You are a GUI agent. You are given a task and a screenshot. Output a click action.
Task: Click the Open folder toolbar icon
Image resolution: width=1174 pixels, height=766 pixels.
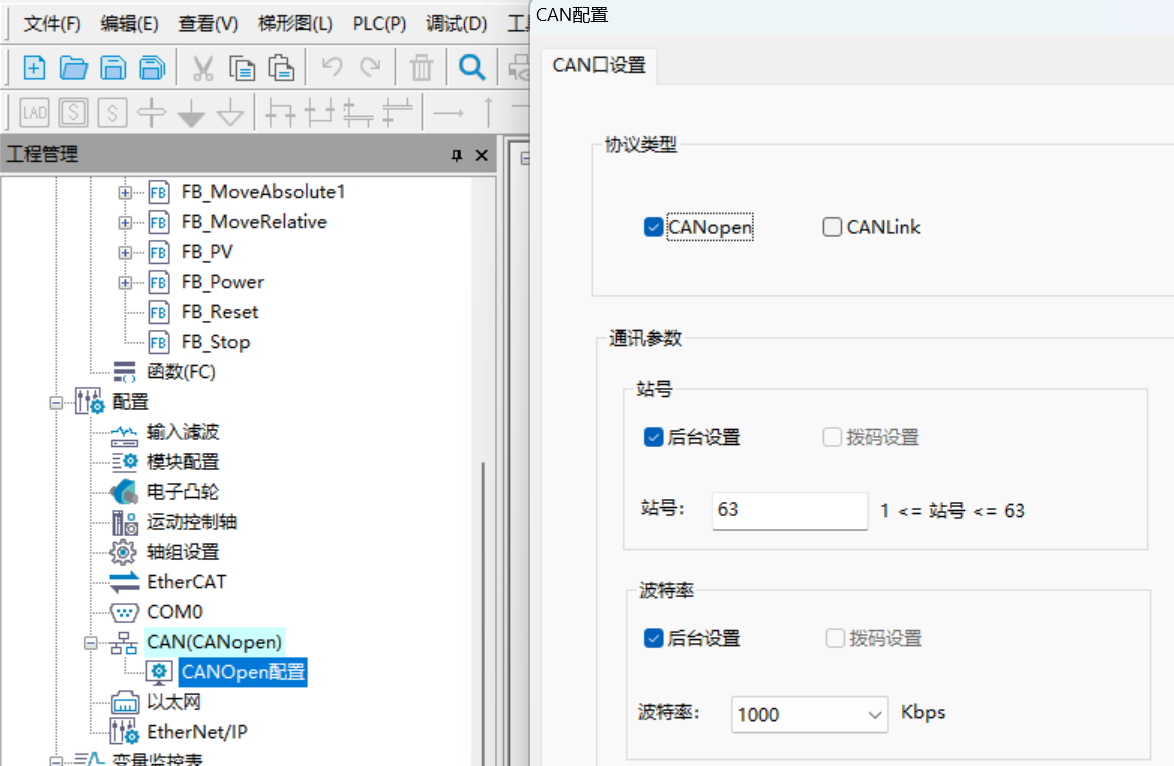pyautogui.click(x=73, y=67)
